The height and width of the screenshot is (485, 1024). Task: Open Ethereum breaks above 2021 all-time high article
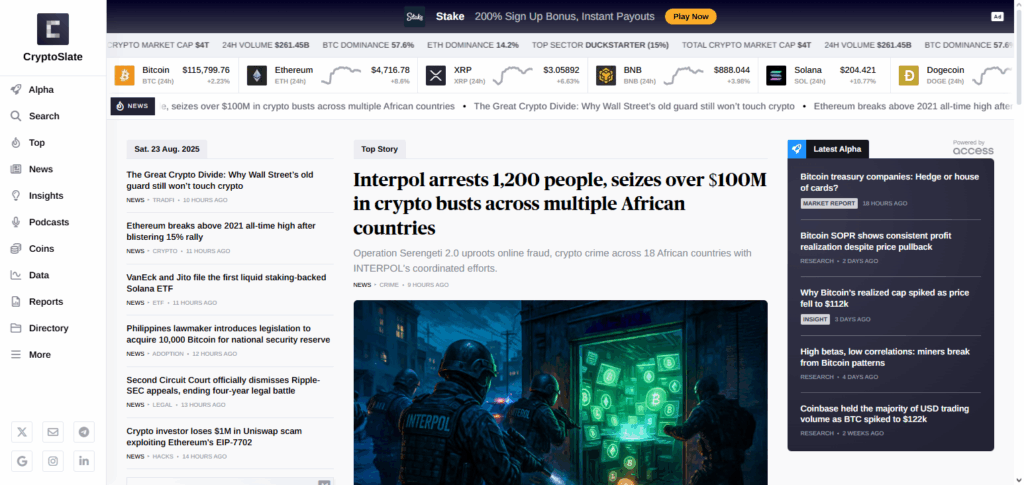(221, 231)
